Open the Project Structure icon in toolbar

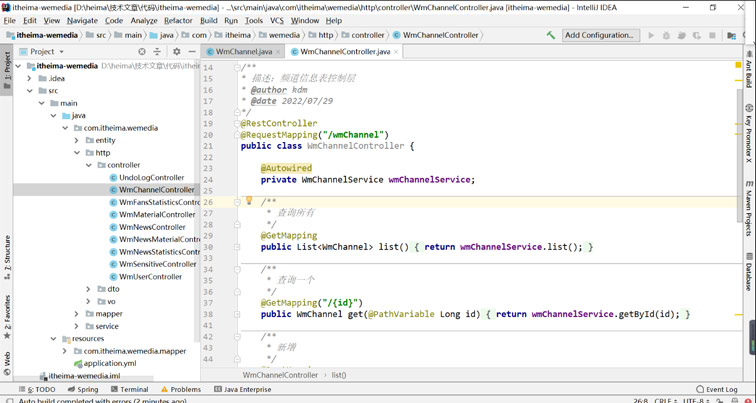point(732,35)
